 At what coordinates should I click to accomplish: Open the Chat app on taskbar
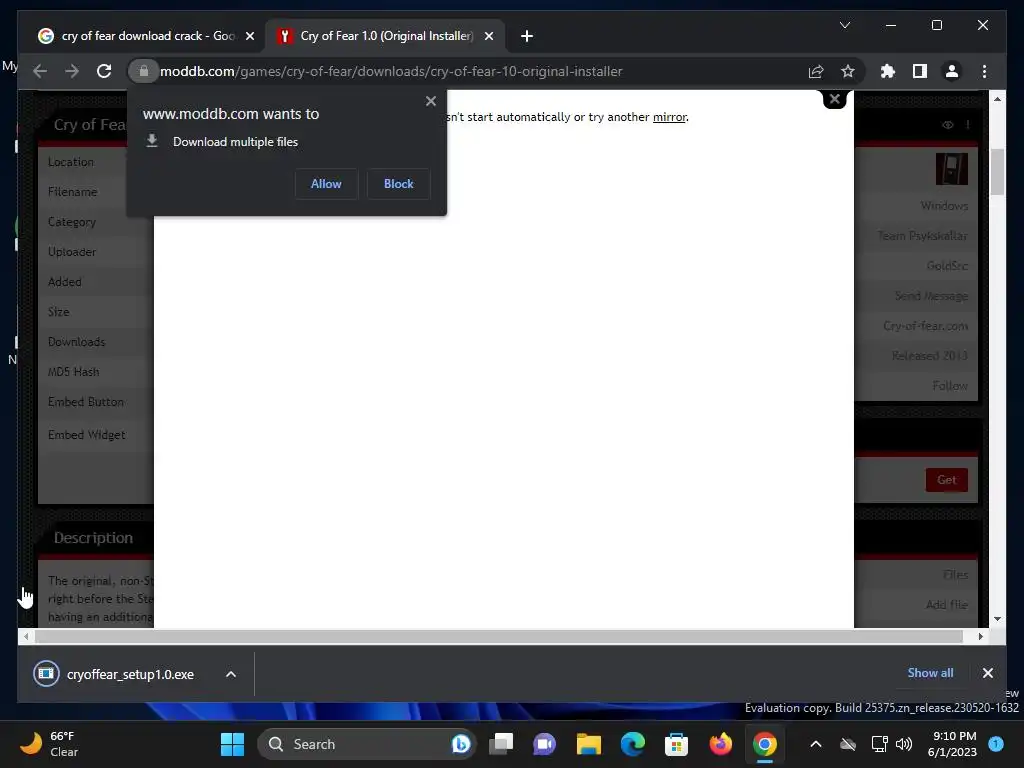click(x=545, y=744)
